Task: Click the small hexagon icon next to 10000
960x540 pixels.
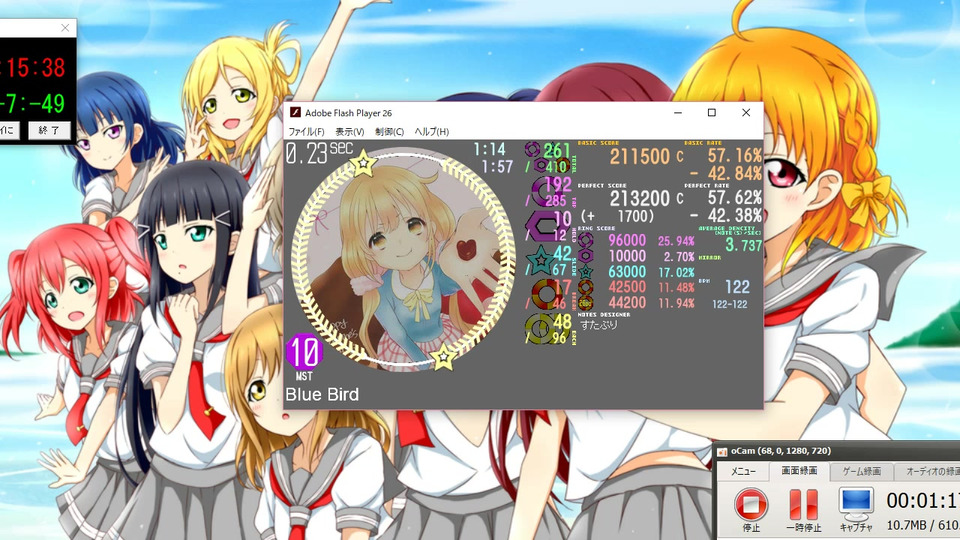Action: point(586,256)
